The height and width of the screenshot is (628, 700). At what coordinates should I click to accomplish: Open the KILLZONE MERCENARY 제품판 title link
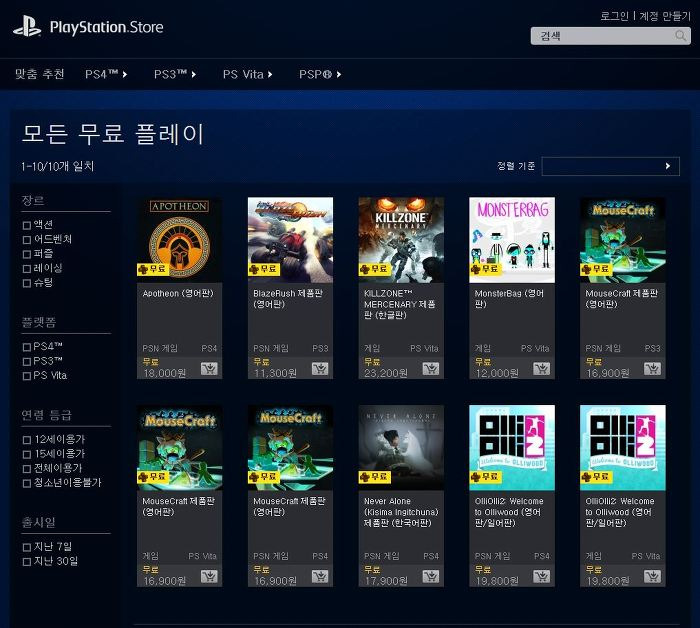click(400, 304)
